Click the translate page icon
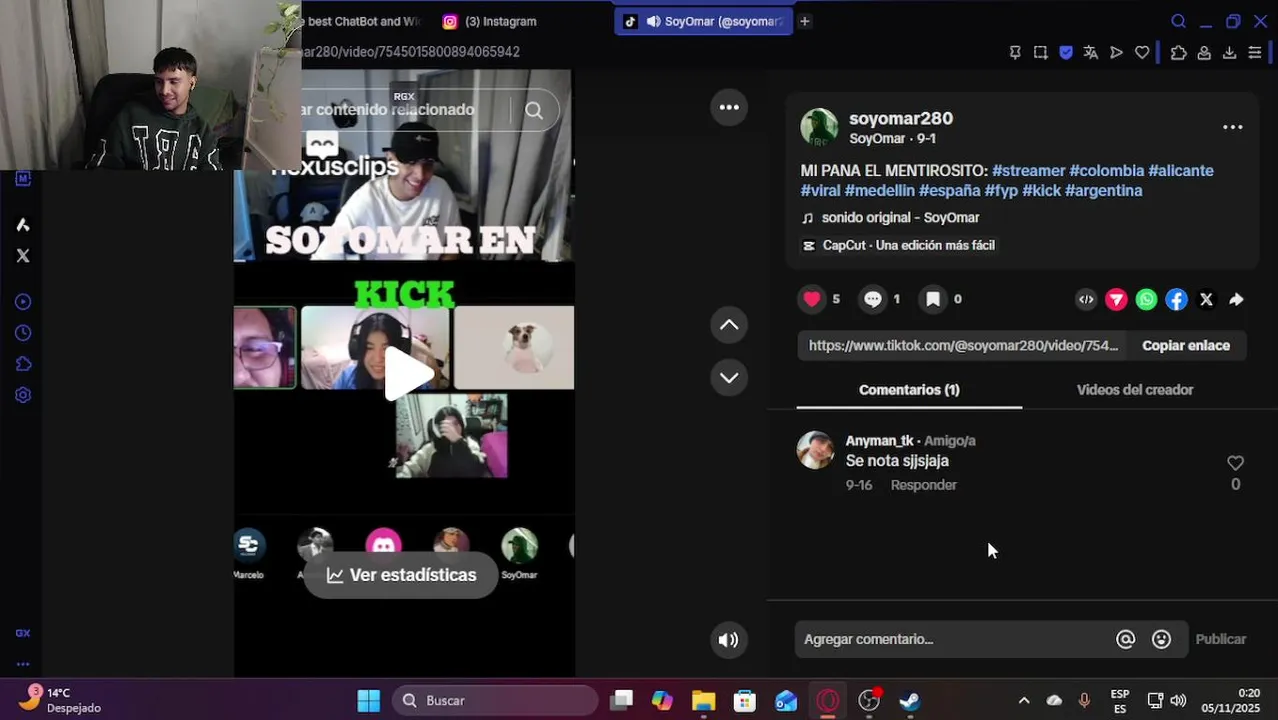This screenshot has width=1278, height=720. click(1091, 53)
